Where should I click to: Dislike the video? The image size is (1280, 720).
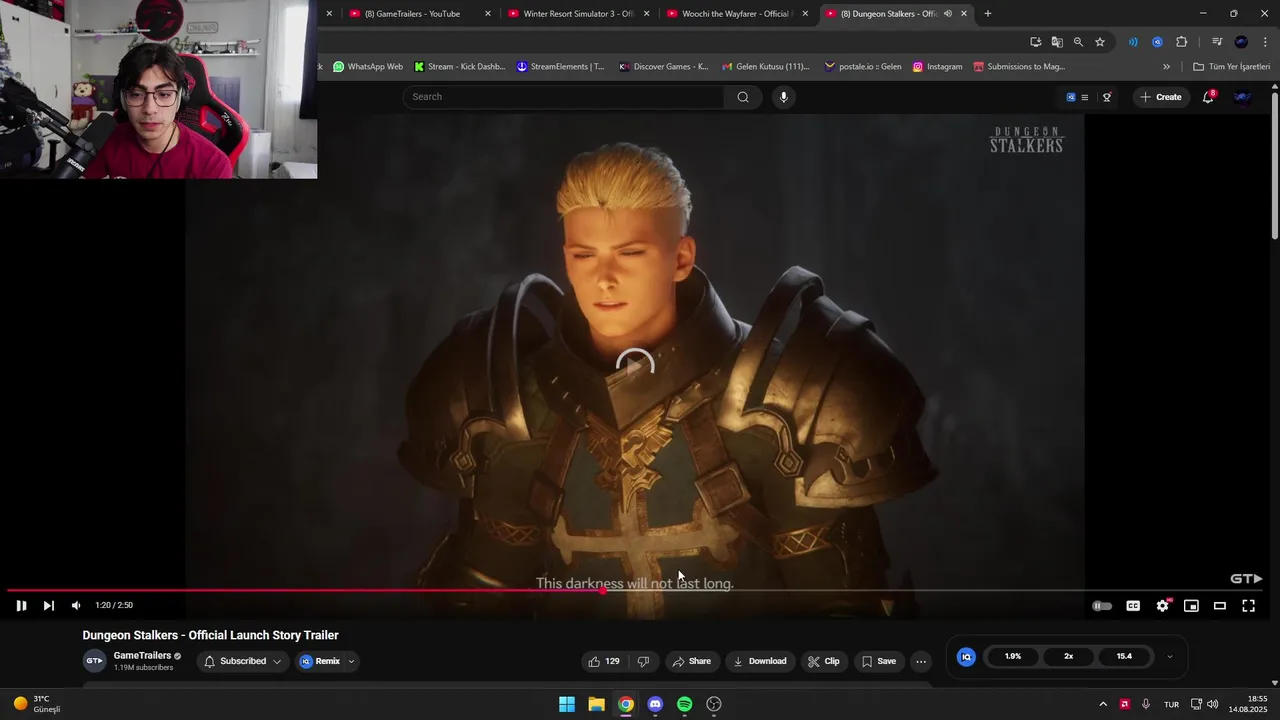click(x=644, y=661)
